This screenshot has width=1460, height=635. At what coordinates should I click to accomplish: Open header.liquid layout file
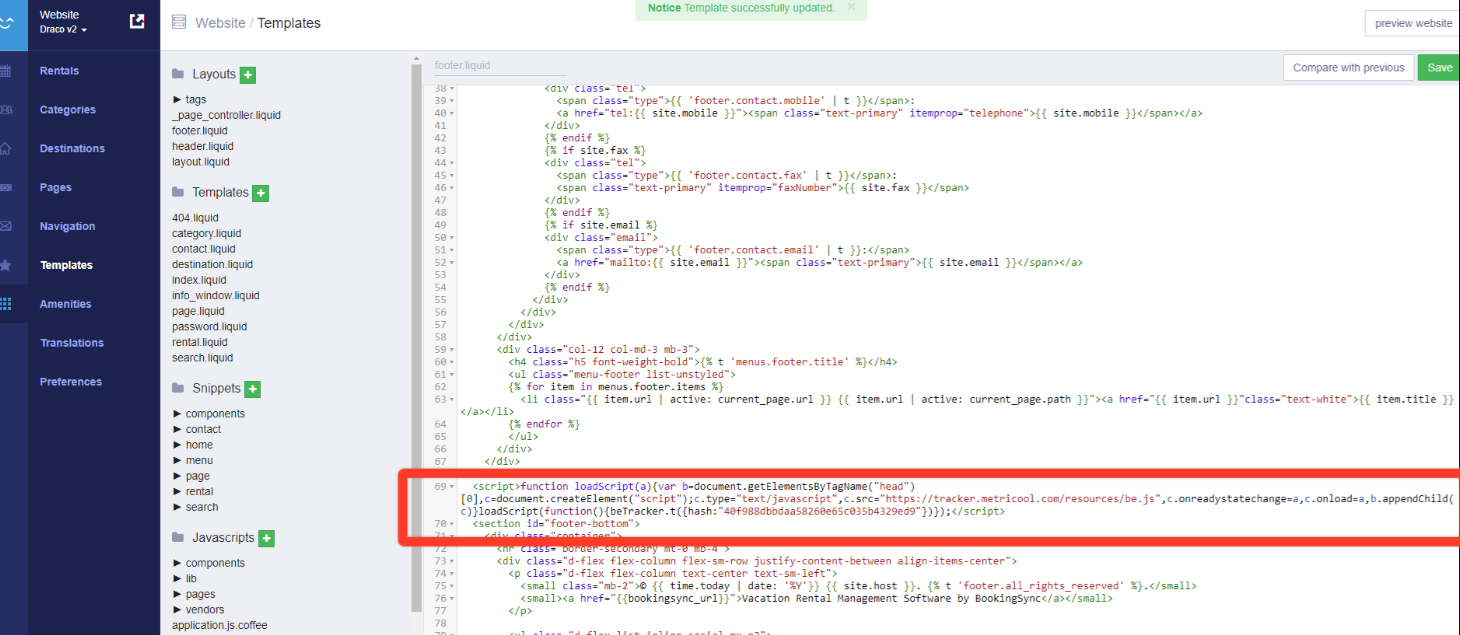pos(202,146)
